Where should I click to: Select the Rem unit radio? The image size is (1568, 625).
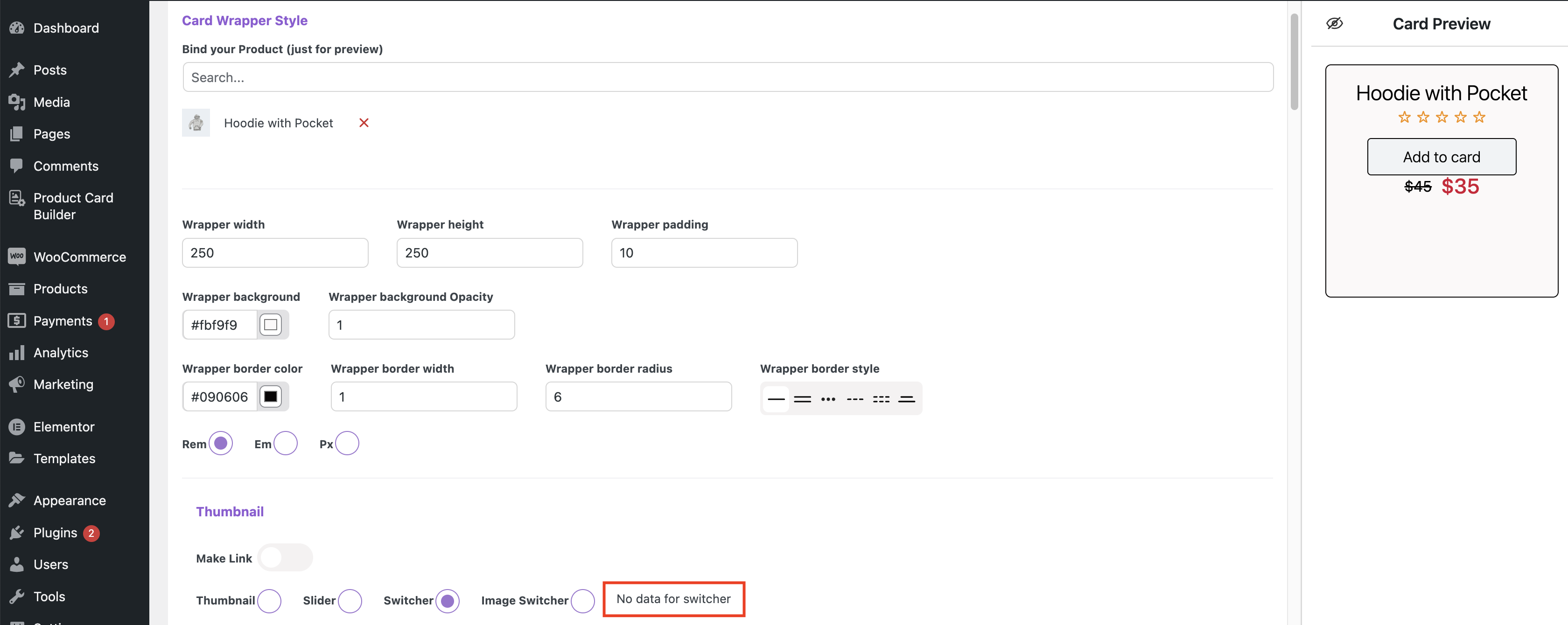pyautogui.click(x=221, y=443)
